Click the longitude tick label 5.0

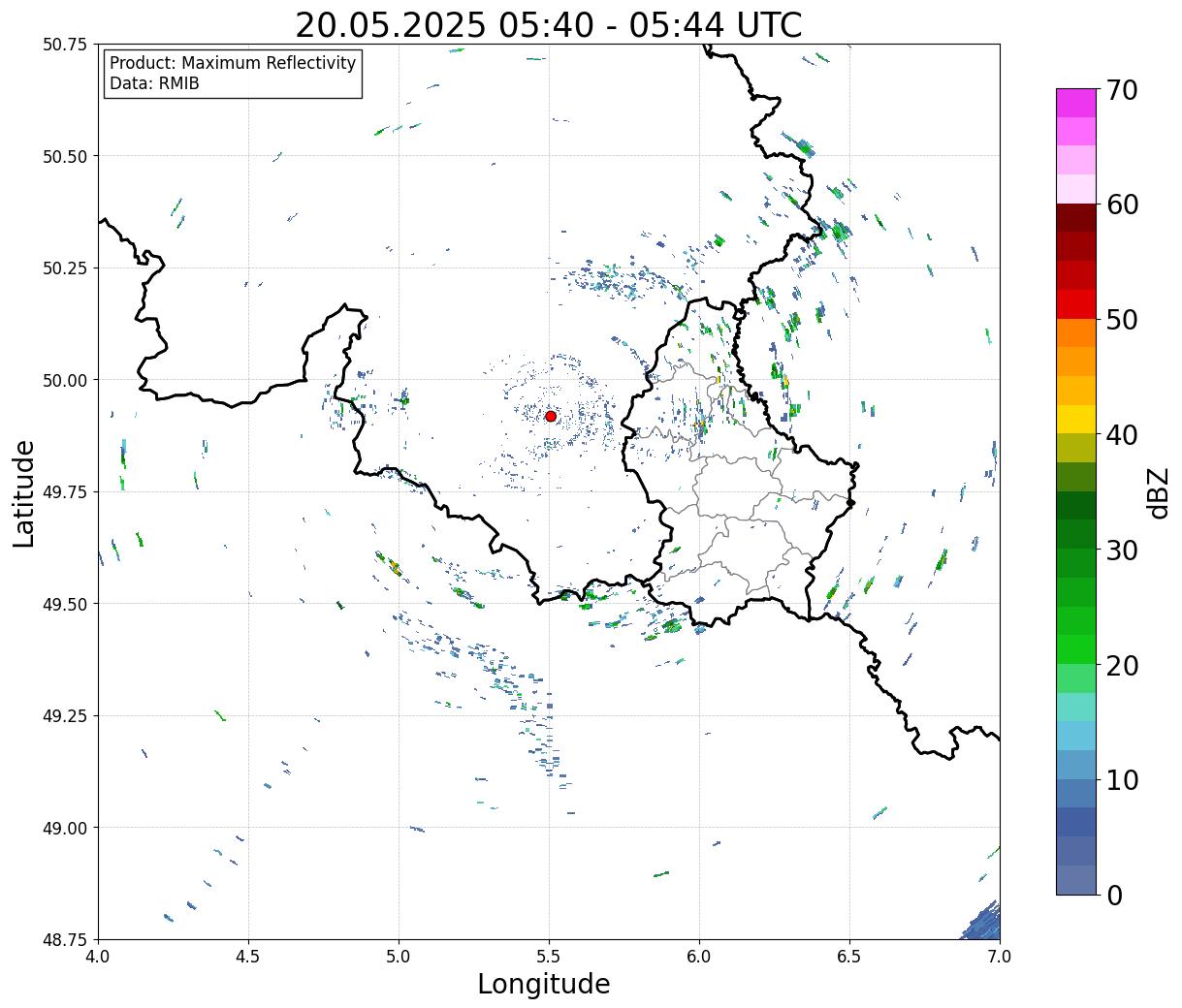pyautogui.click(x=399, y=957)
